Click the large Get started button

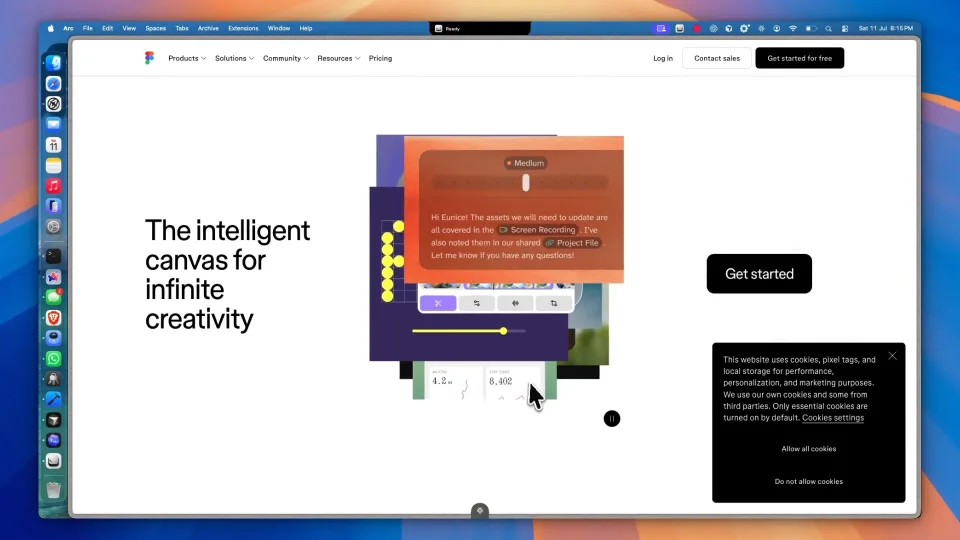pos(759,274)
